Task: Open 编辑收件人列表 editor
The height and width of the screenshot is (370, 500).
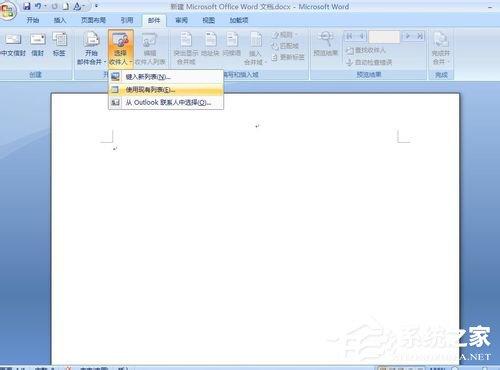Action: (150, 49)
